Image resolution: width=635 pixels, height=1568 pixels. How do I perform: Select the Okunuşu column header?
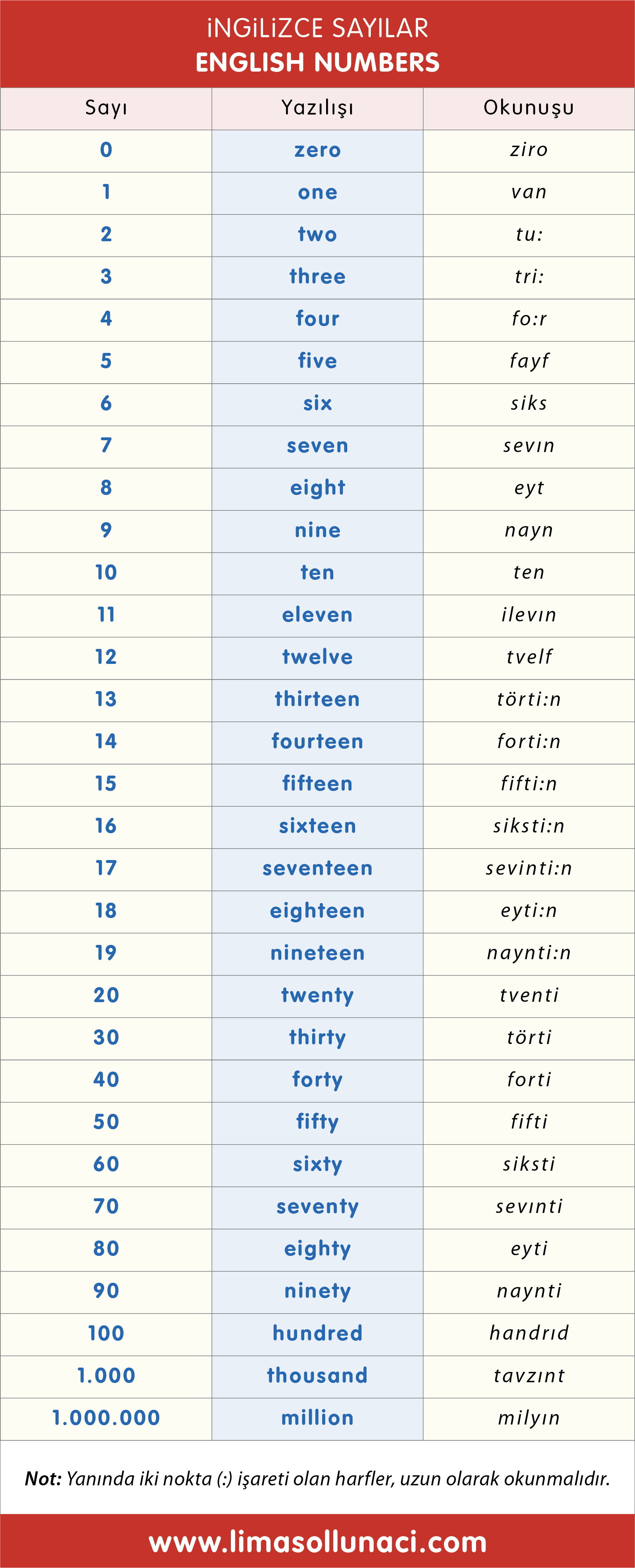[528, 108]
